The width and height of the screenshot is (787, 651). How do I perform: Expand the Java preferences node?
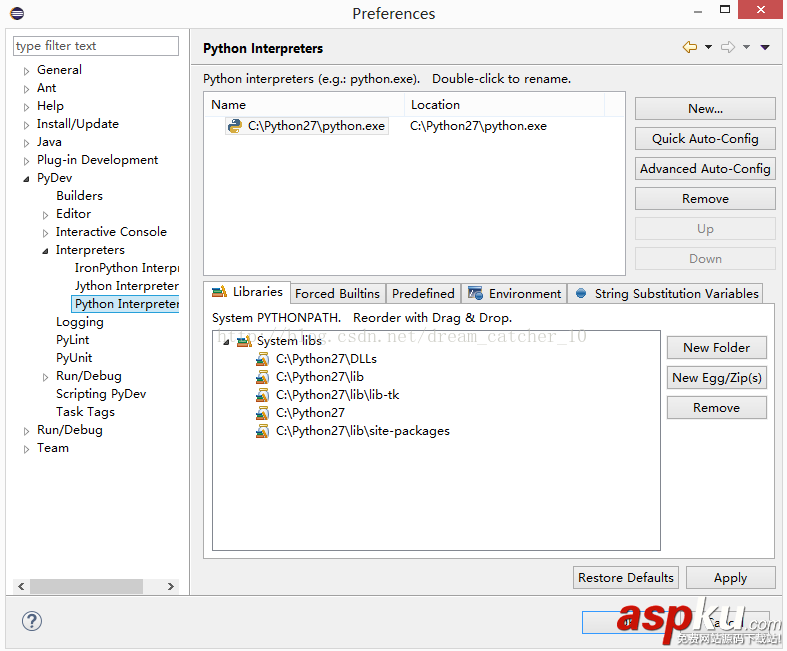click(26, 144)
